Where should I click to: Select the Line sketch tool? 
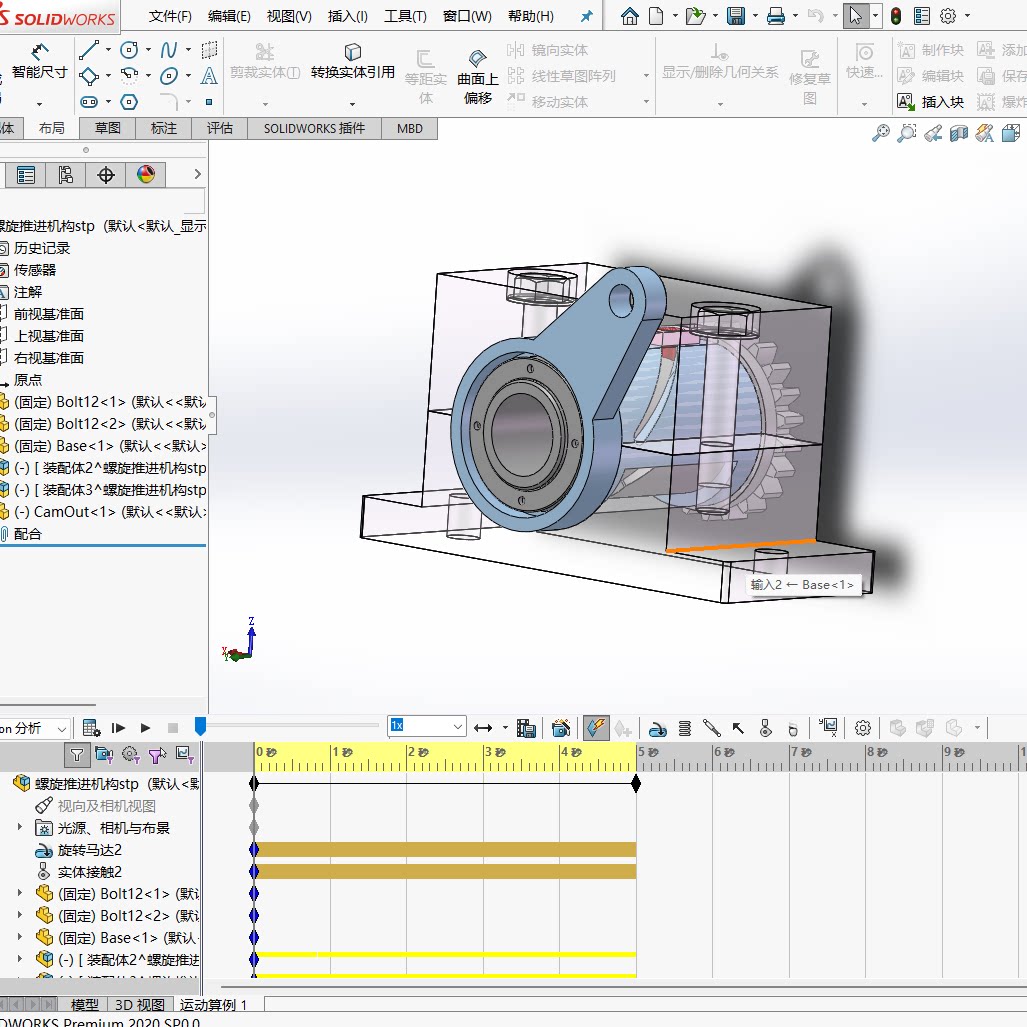click(89, 50)
